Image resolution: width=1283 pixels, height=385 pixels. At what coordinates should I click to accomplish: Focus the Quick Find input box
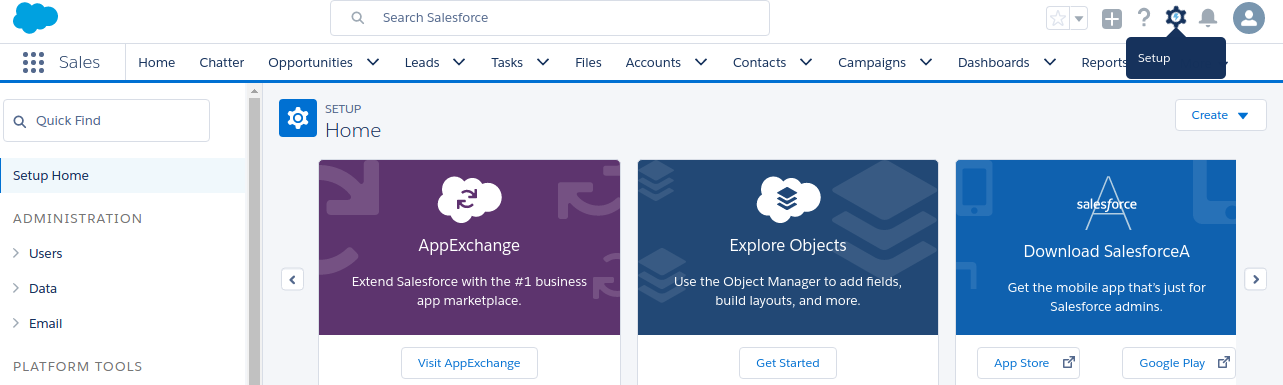click(107, 120)
